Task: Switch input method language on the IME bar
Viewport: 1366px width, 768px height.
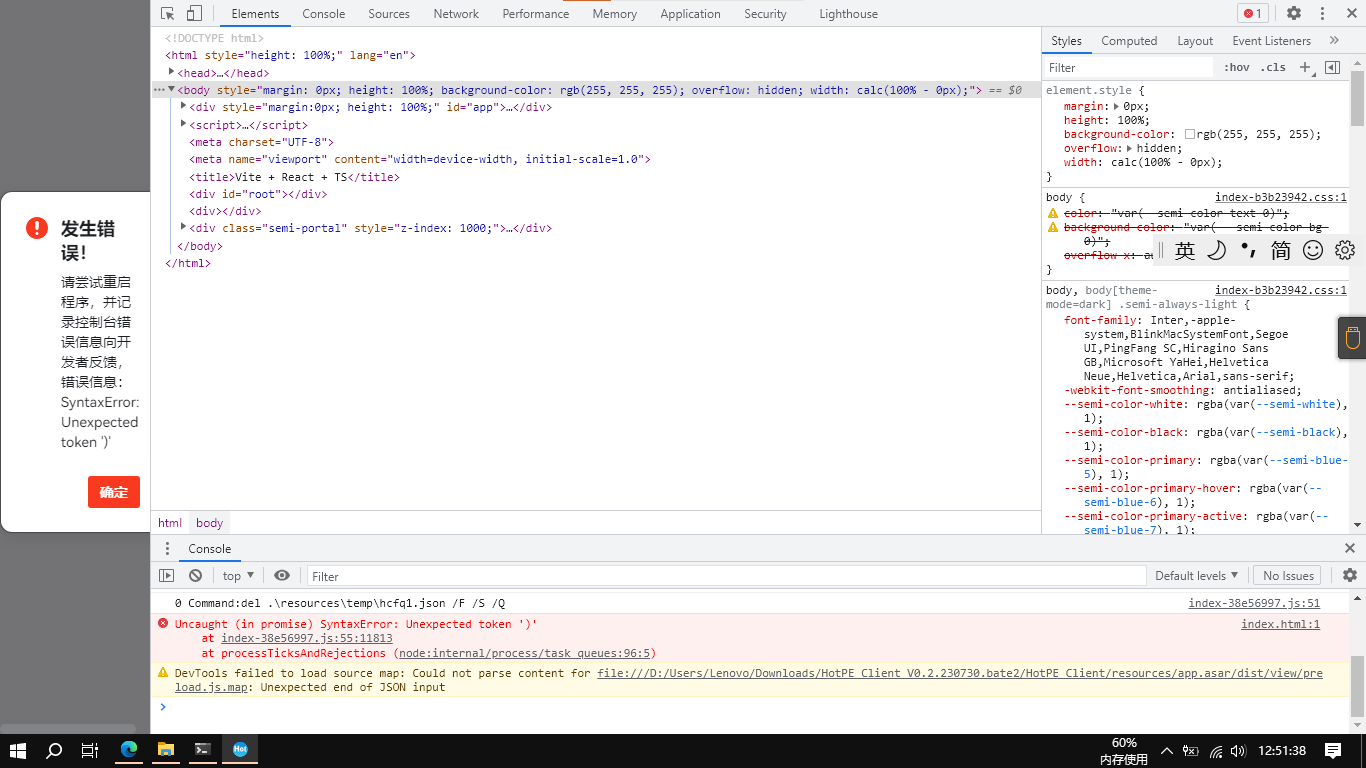Action: [x=1184, y=251]
